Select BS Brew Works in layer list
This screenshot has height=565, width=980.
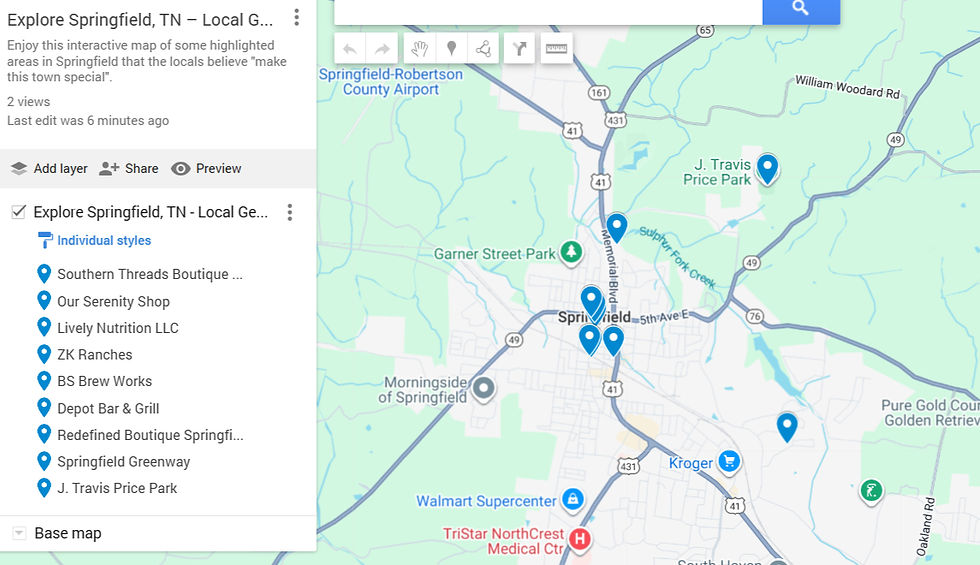coord(104,381)
